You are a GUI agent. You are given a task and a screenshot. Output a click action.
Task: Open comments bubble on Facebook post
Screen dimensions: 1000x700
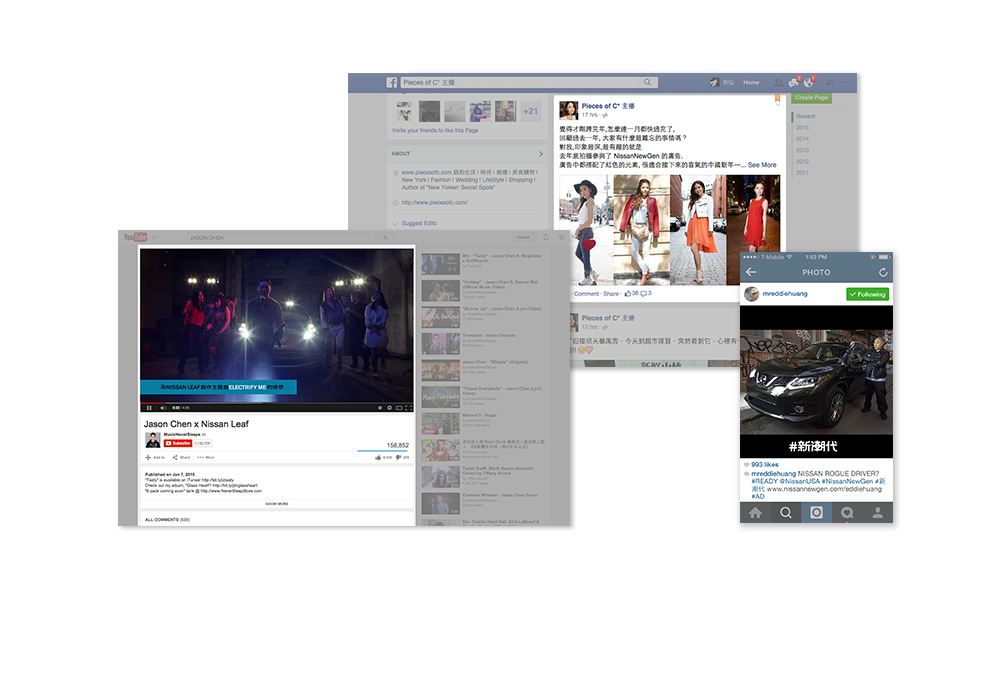tap(643, 294)
